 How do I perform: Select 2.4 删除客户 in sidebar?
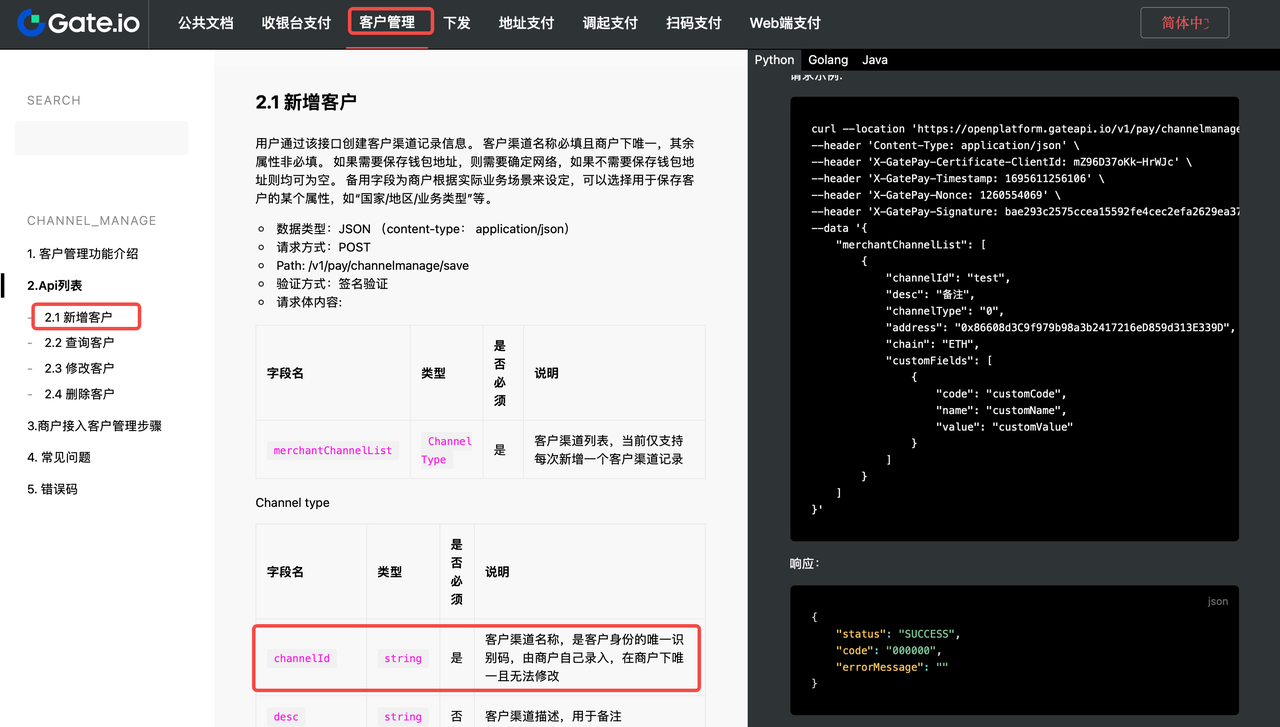[79, 394]
